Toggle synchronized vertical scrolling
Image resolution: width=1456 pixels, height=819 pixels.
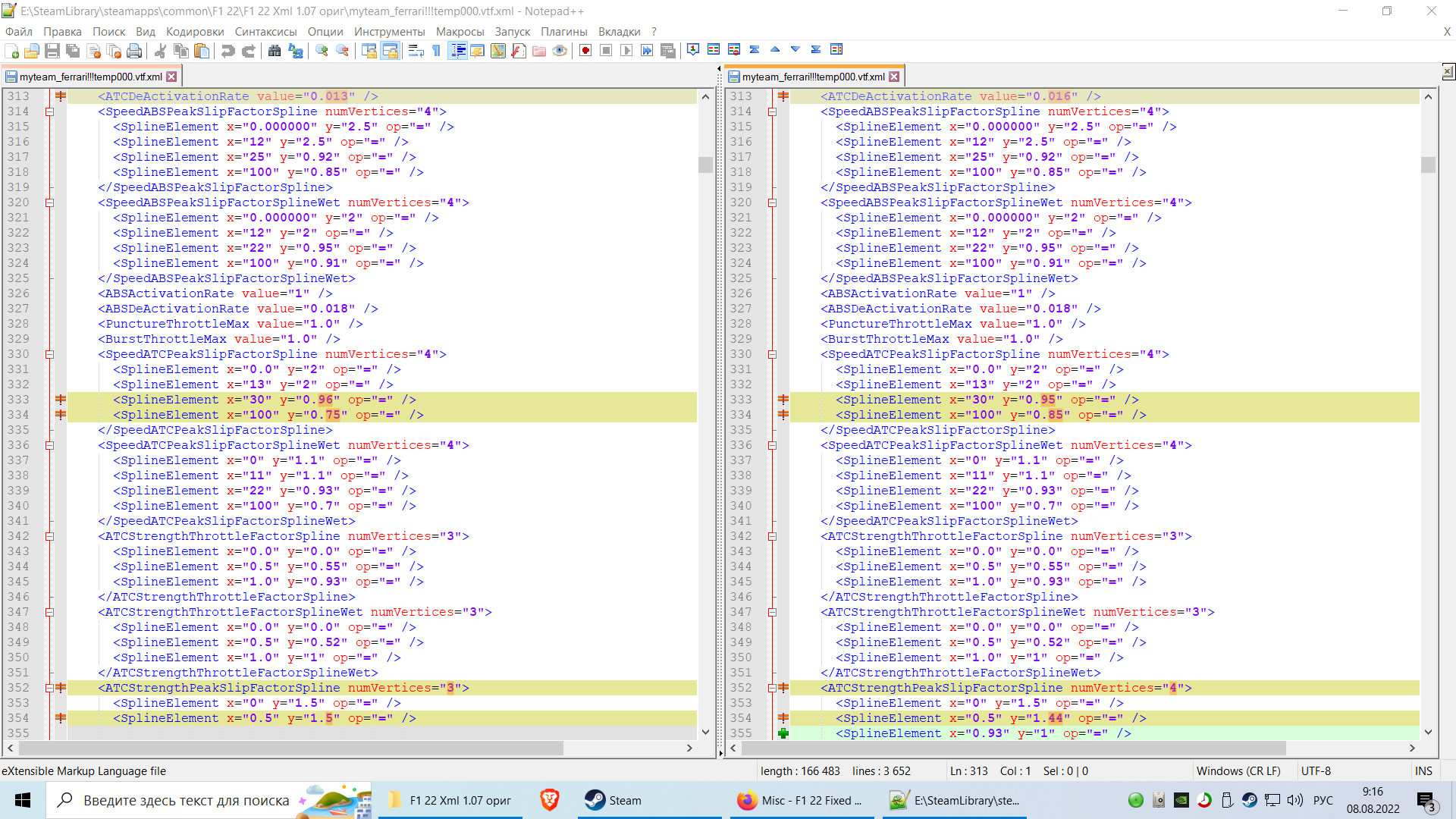369,51
